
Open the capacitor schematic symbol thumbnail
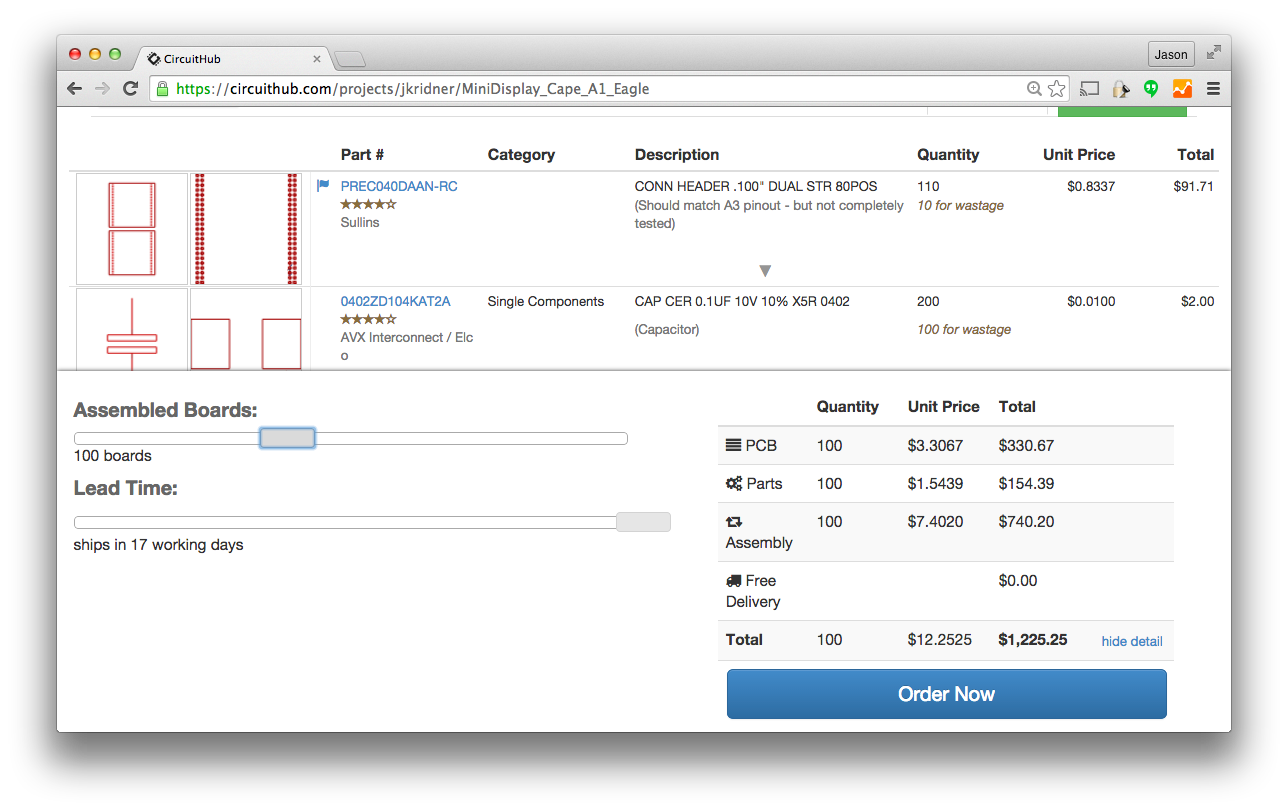tap(132, 330)
